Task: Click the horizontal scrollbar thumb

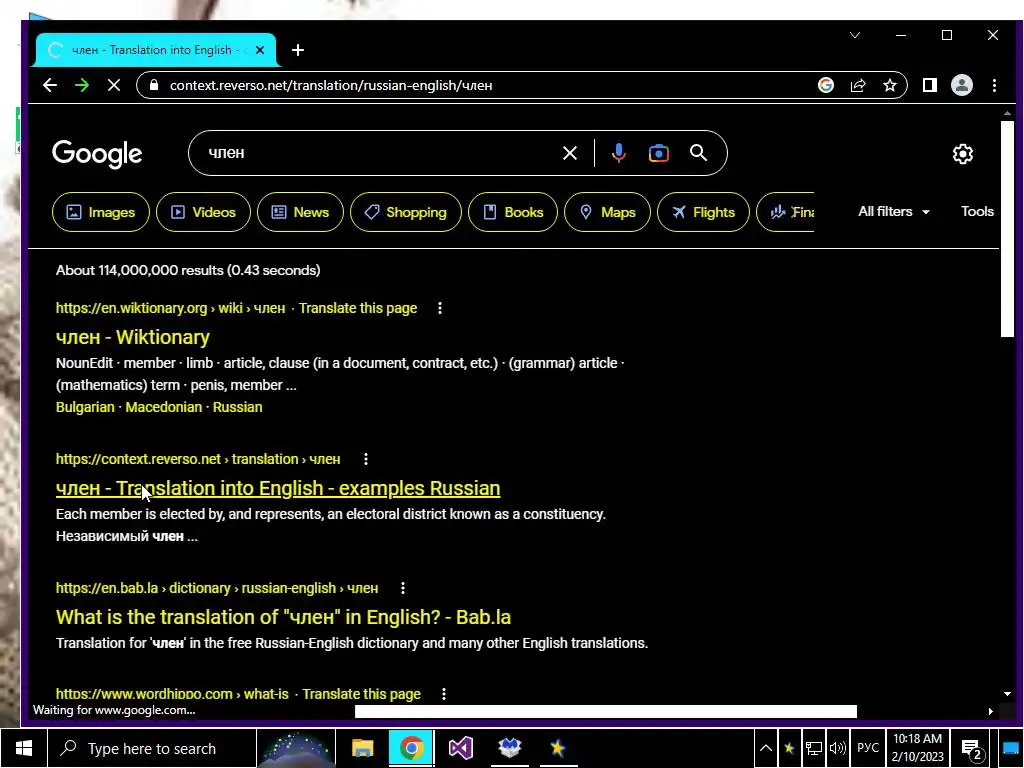Action: [605, 711]
